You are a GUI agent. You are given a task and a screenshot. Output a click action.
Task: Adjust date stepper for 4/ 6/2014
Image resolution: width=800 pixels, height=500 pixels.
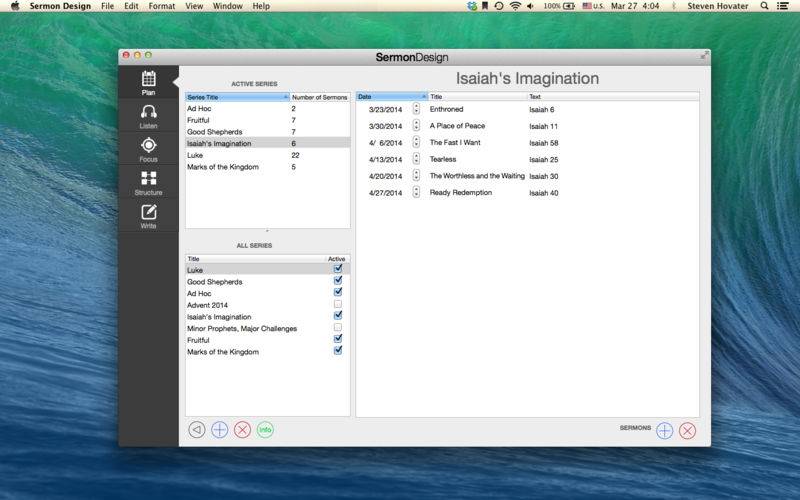[x=416, y=142]
